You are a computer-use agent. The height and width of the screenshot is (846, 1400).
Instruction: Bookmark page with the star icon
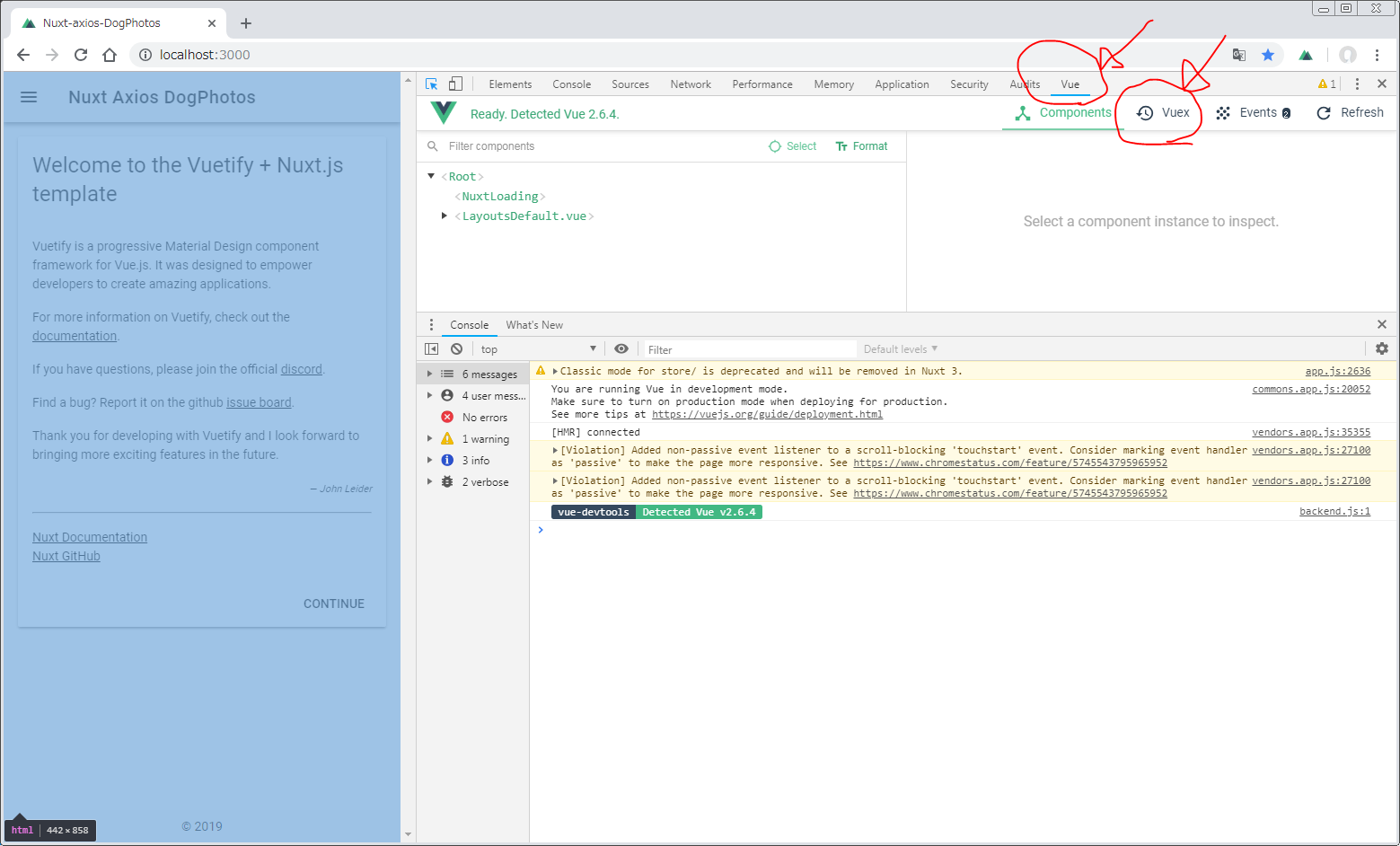[1267, 55]
